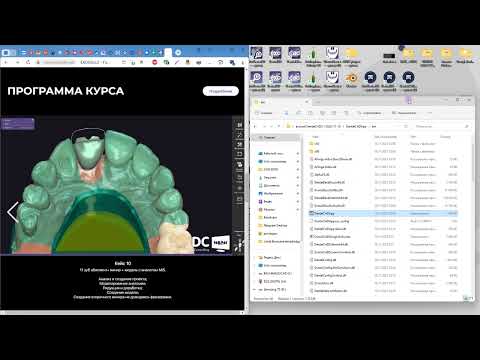Open the Сортировать dropdown
480x360 pixels.
369,113
